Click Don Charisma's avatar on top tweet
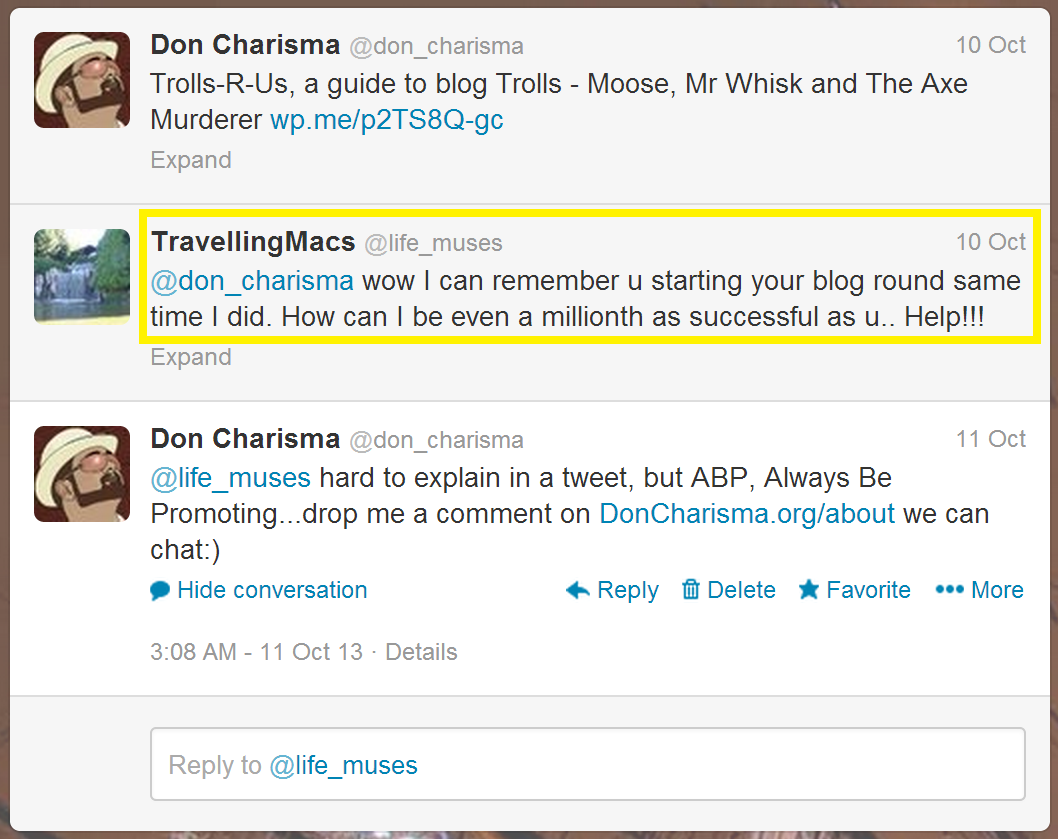 82,80
